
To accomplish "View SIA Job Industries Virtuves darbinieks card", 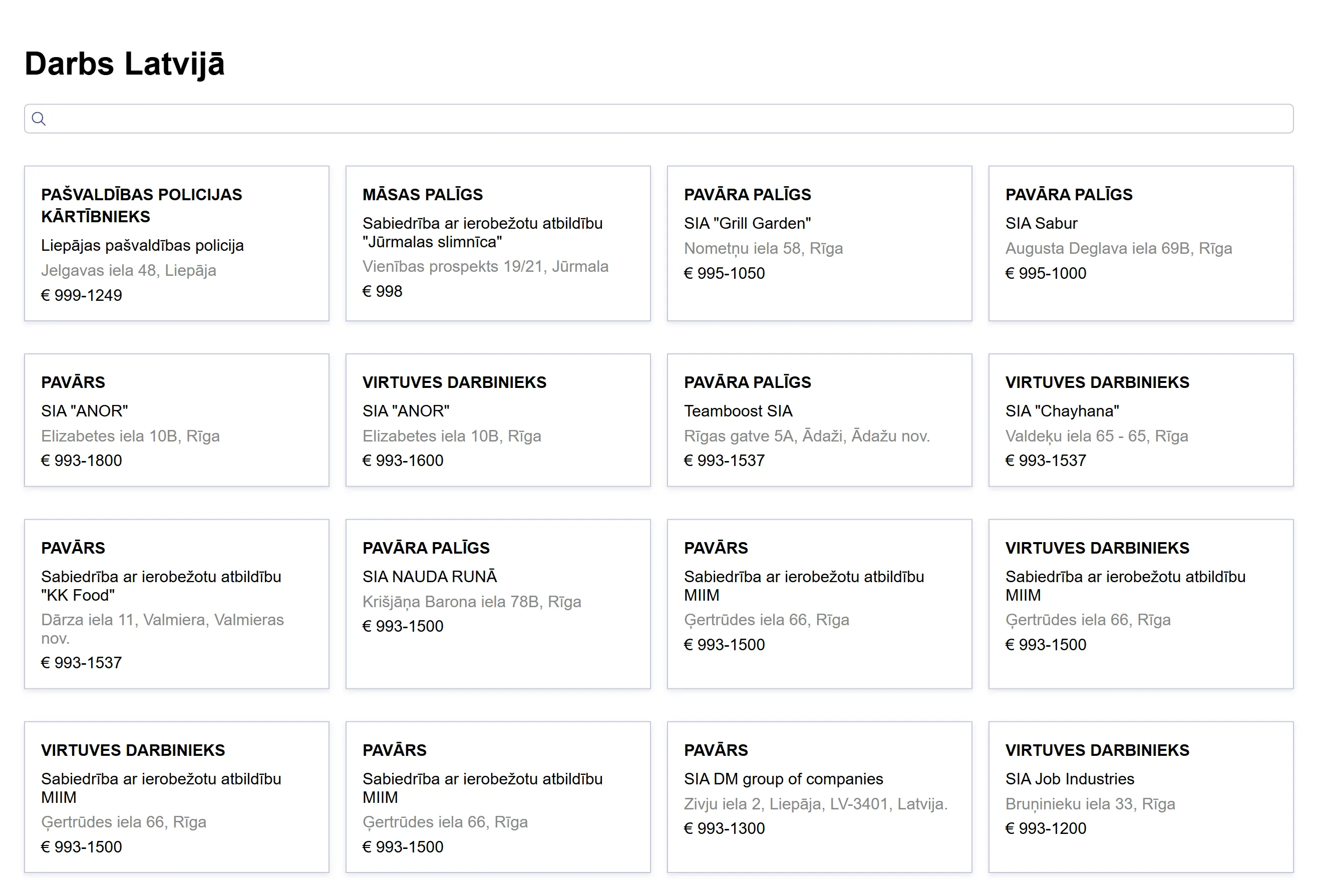I will point(1141,796).
